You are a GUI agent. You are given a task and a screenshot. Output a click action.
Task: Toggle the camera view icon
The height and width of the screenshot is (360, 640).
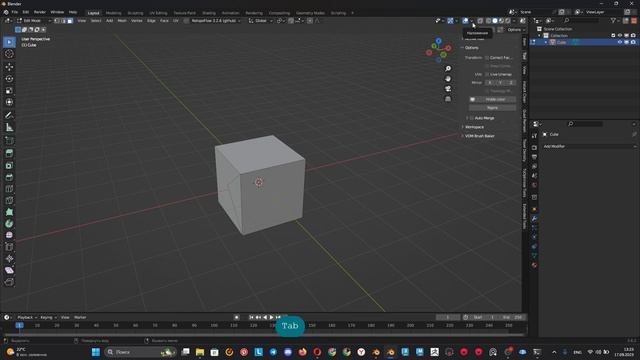coord(448,89)
